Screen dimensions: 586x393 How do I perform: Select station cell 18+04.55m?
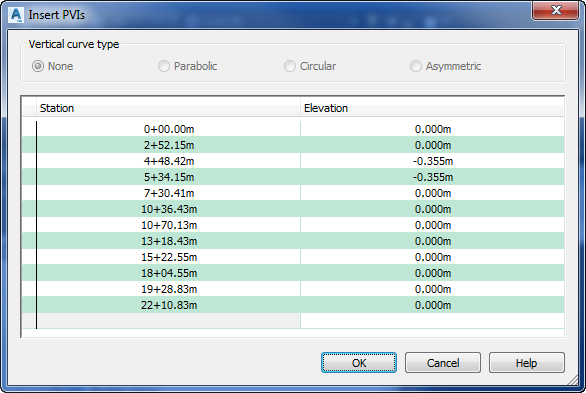(169, 273)
